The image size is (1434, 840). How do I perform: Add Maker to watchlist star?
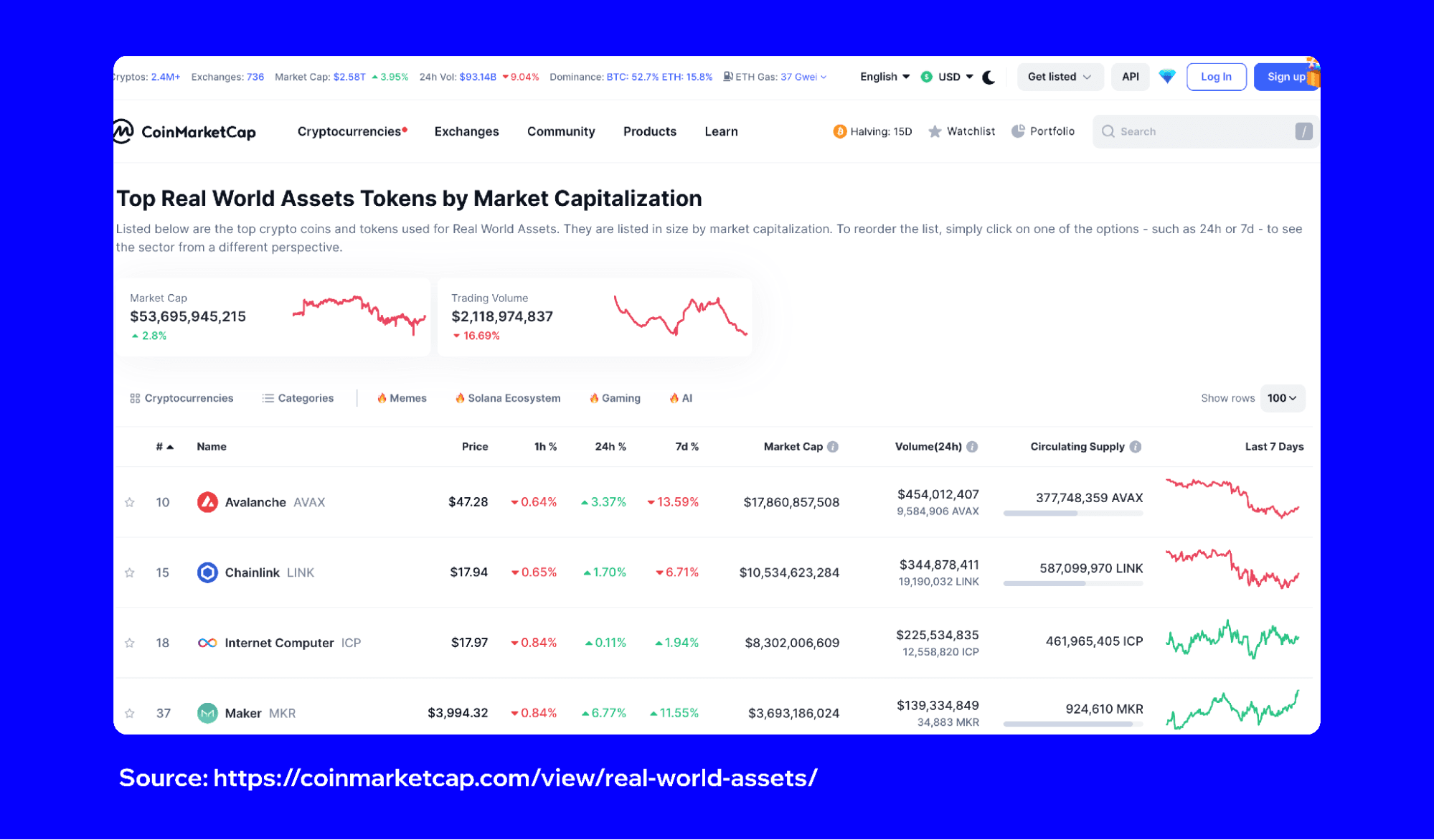(x=130, y=713)
